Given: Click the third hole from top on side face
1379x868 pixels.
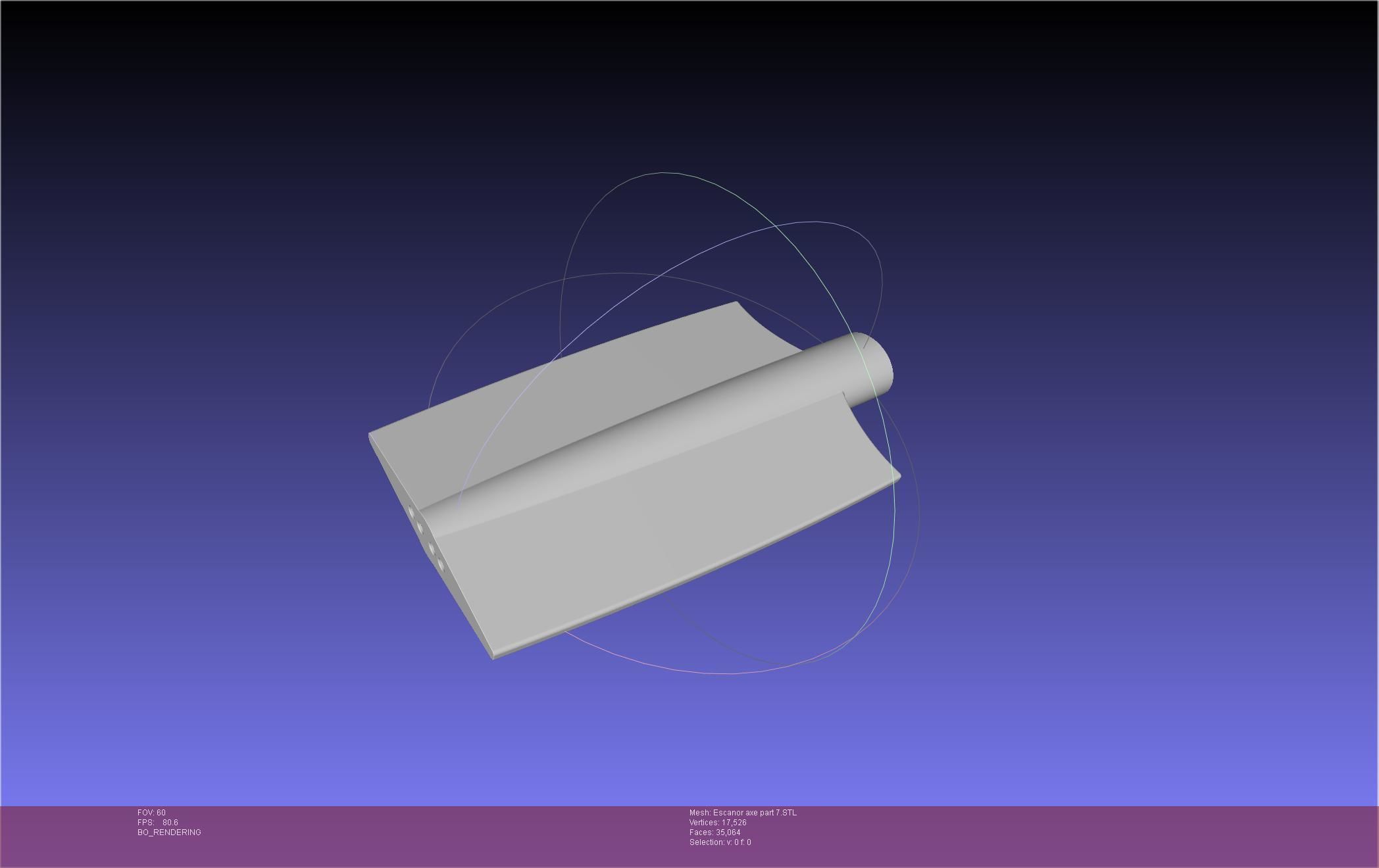Looking at the screenshot, I should point(432,548).
